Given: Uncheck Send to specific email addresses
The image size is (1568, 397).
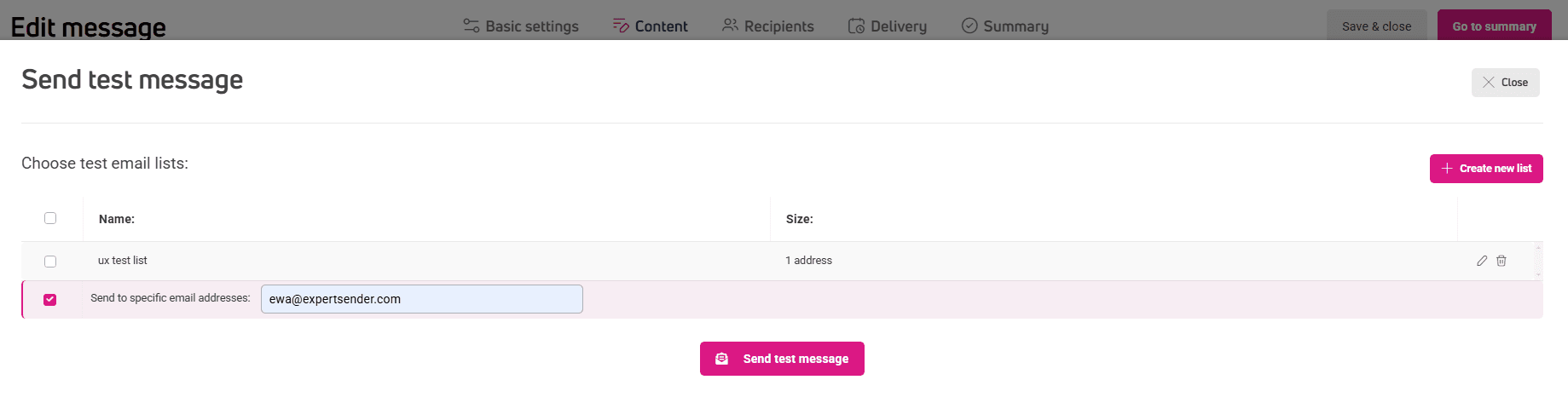Looking at the screenshot, I should [x=50, y=300].
